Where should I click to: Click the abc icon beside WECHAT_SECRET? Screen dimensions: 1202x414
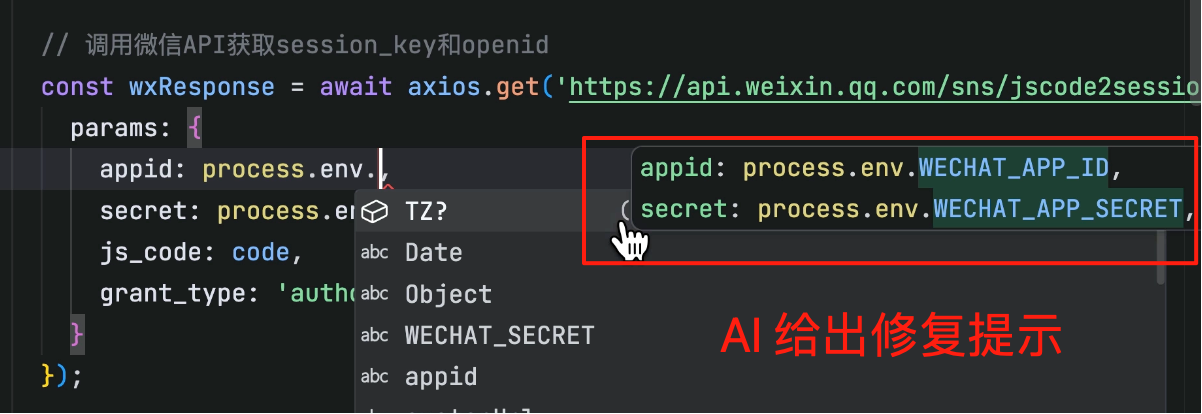click(x=374, y=335)
